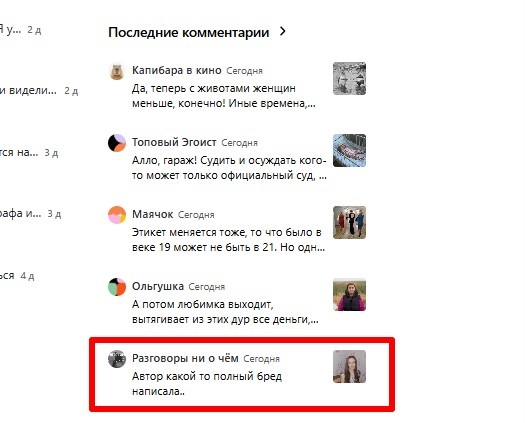Expand Последние комментарии chevron arrow
The image size is (525, 423).
283,31
